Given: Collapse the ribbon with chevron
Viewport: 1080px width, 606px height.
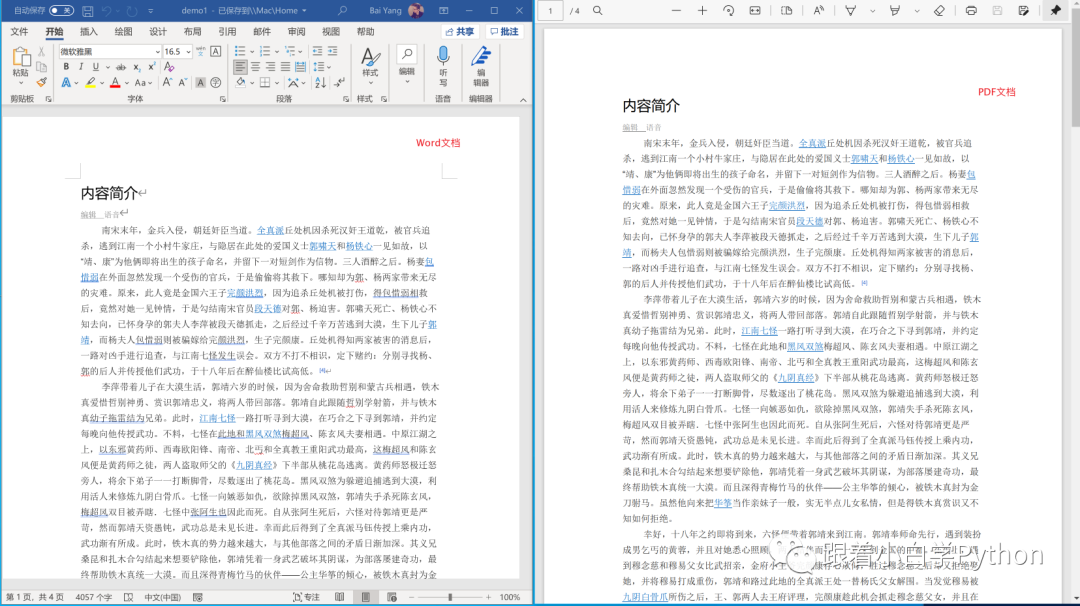Looking at the screenshot, I should (523, 100).
